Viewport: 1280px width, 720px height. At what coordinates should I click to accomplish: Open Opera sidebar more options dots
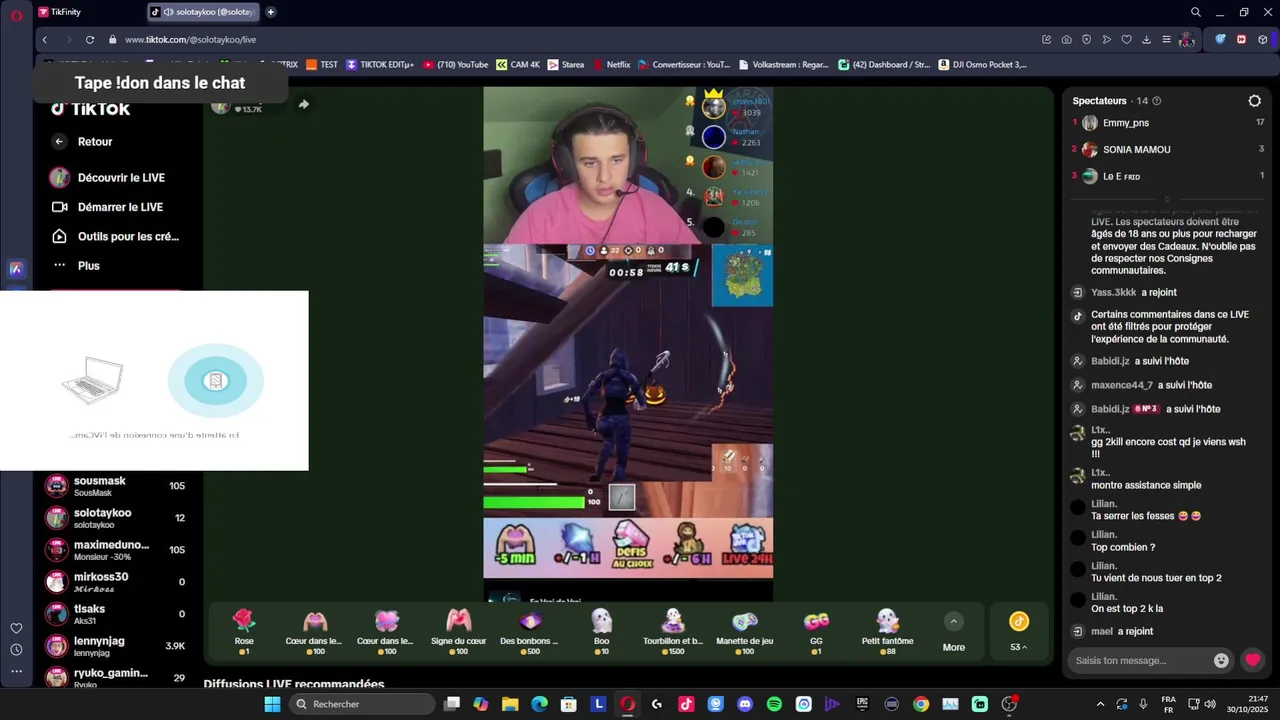pos(16,671)
